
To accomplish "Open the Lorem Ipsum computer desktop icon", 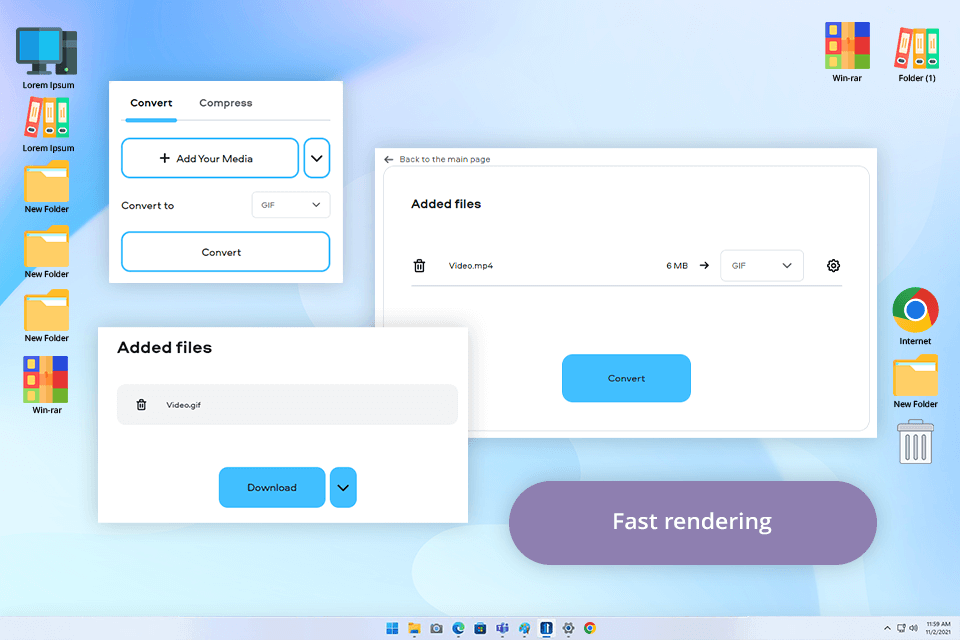I will click(48, 58).
